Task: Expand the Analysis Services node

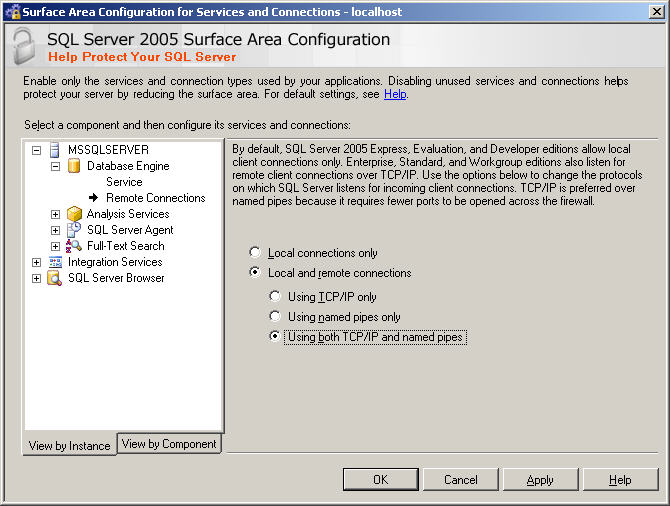Action: tap(56, 214)
